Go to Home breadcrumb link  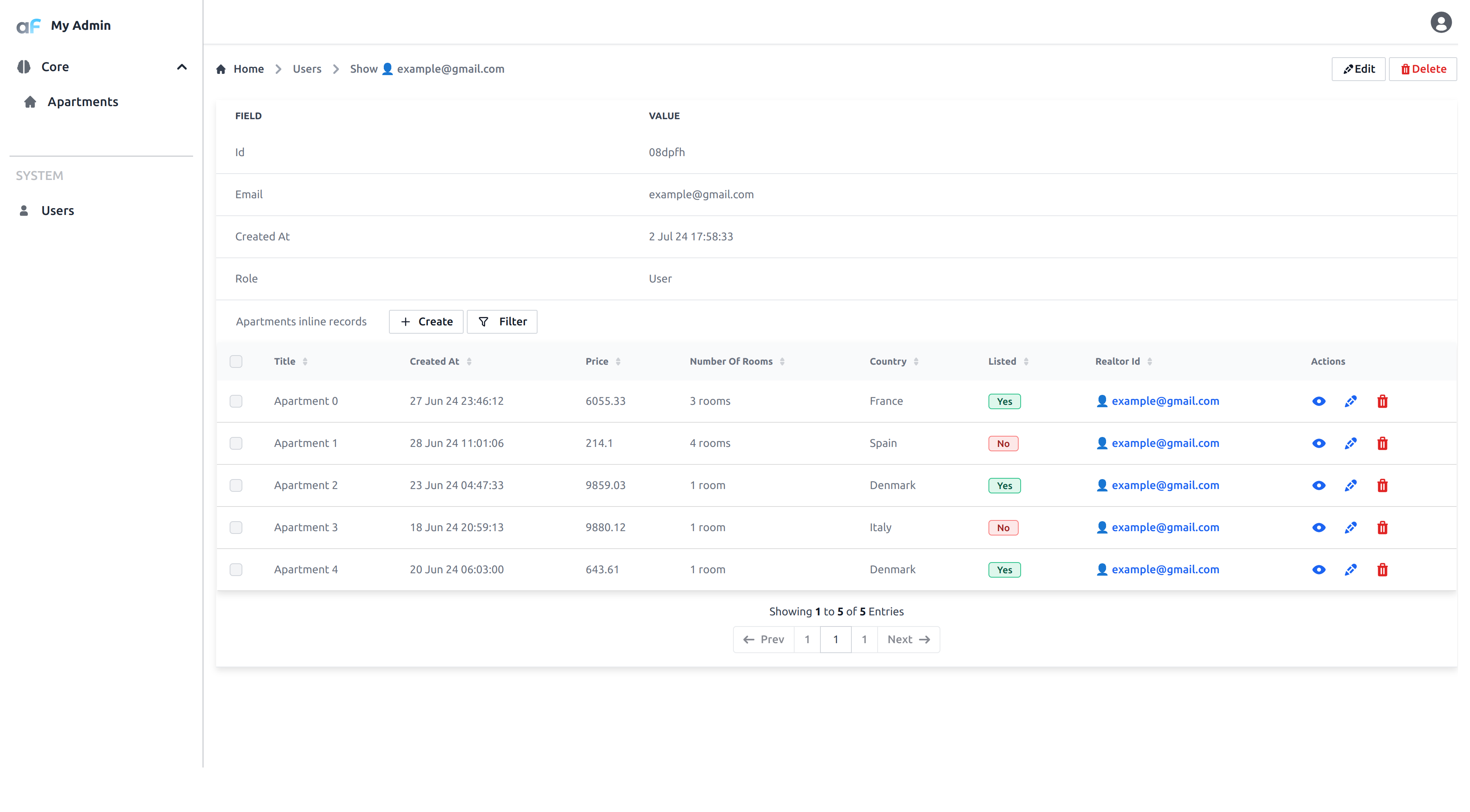pos(248,69)
